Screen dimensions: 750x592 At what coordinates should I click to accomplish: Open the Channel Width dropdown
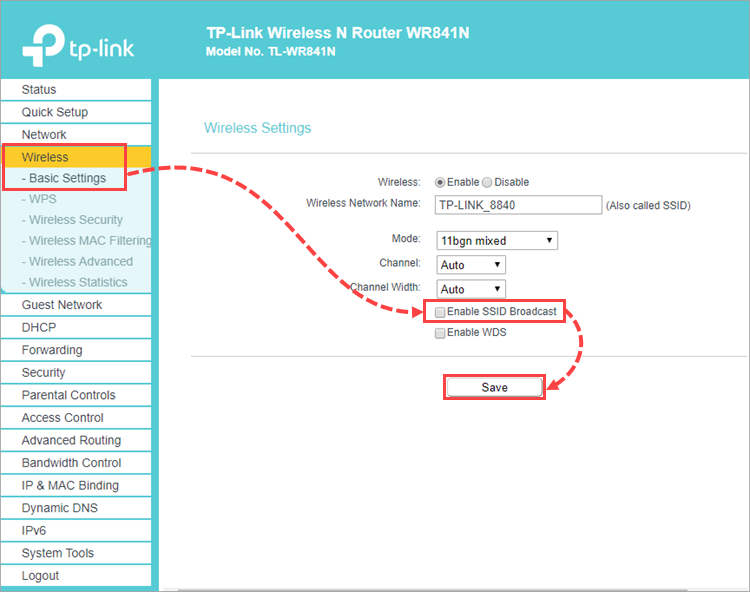pyautogui.click(x=471, y=289)
